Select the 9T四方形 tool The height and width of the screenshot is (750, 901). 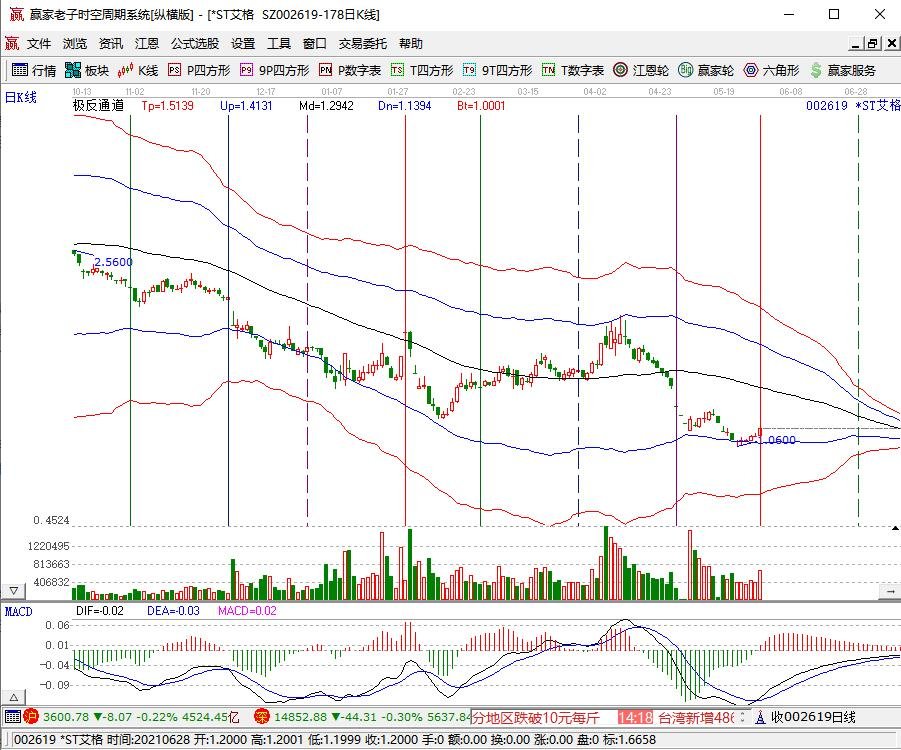(x=498, y=70)
